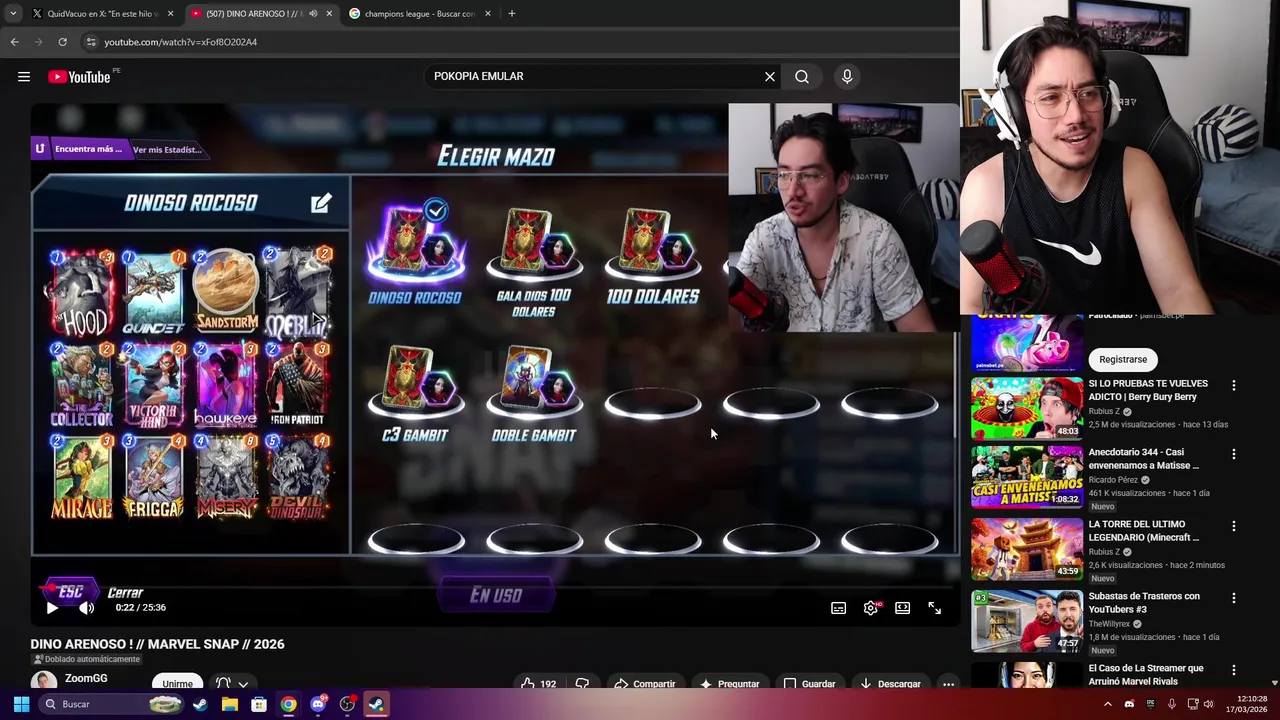Go to YouTube home via the logo
1280x720 pixels.
click(79, 77)
